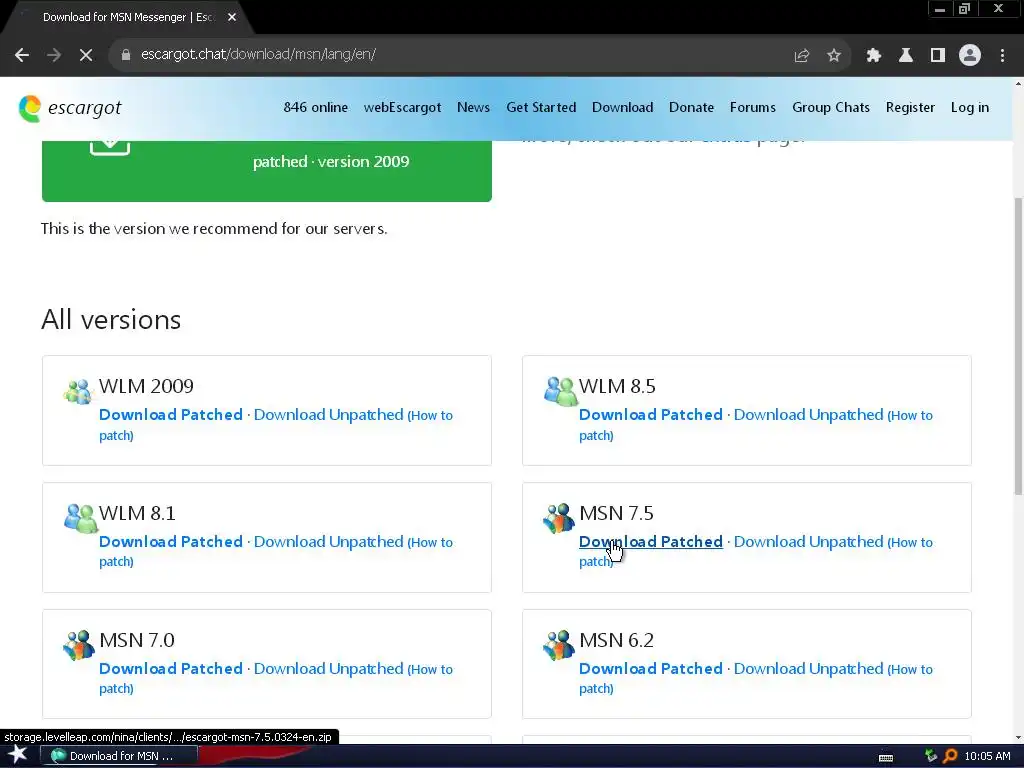Click the WLM 2009 messenger icon
The width and height of the screenshot is (1024, 768).
coord(78,391)
